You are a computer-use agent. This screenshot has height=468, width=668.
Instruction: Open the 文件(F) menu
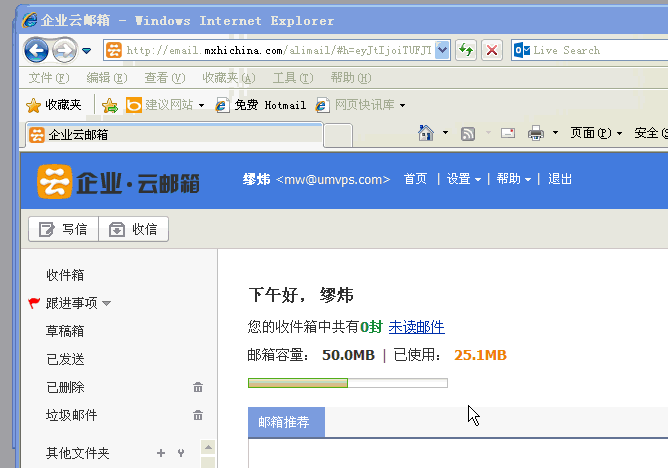coord(49,78)
